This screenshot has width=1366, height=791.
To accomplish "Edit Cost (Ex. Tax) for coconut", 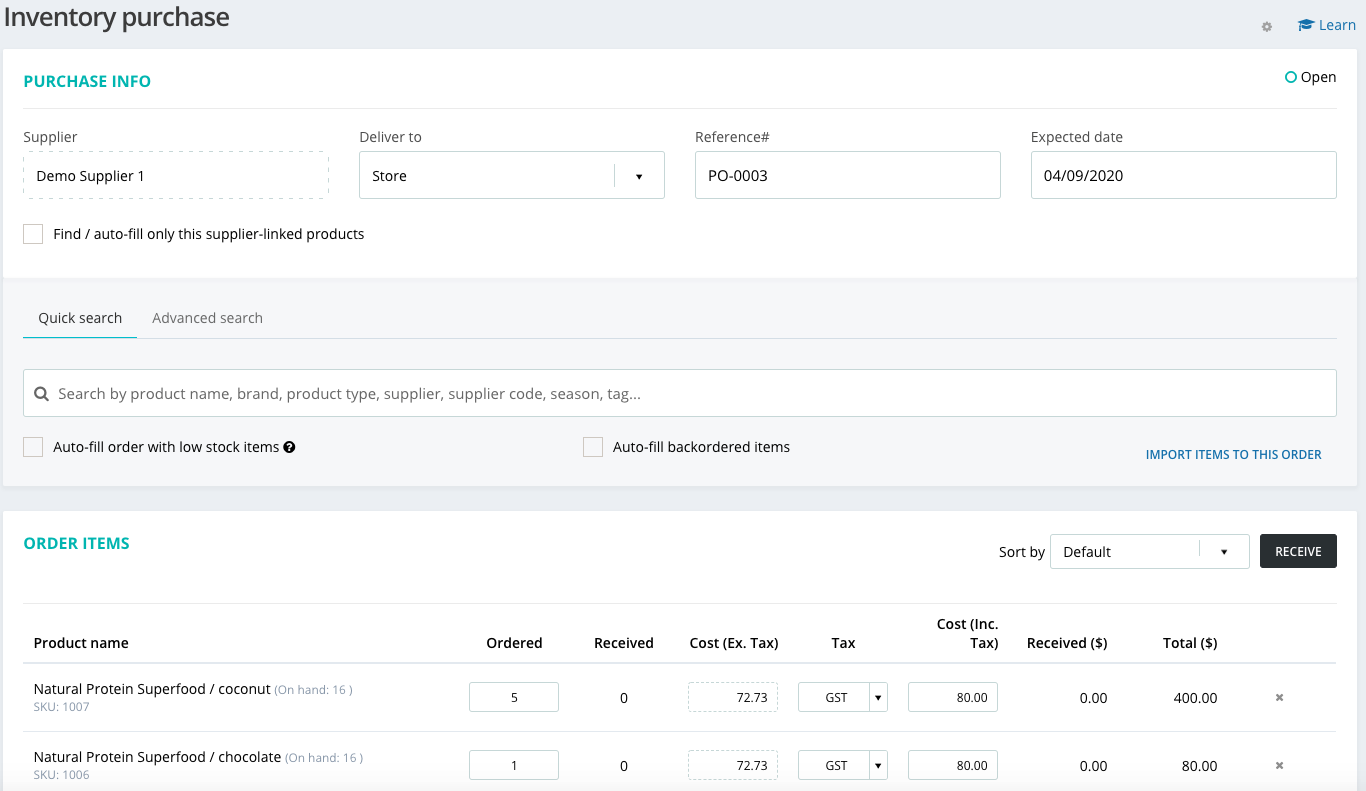I will point(733,698).
